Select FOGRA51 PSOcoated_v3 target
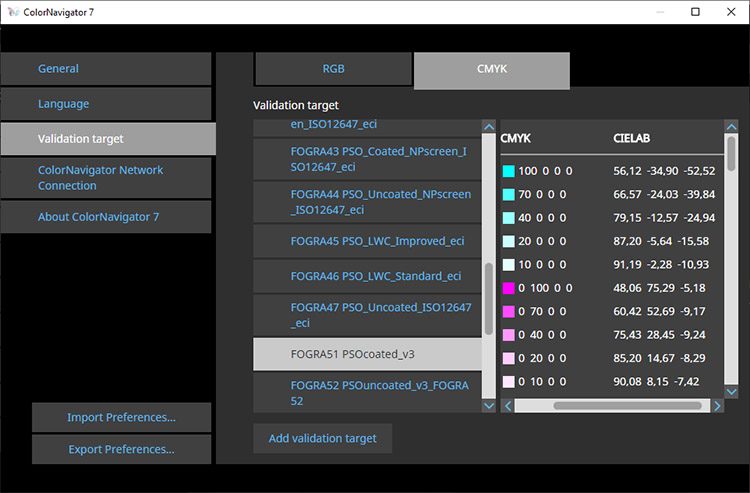The height and width of the screenshot is (493, 750). coord(367,354)
